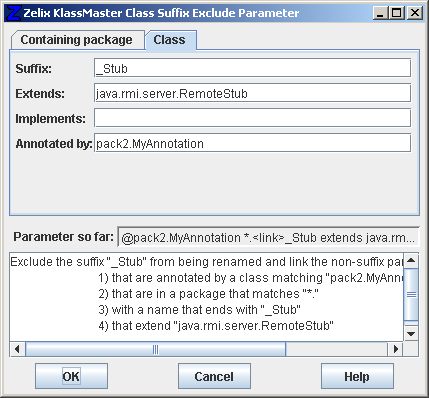Click the 'Parameter so far:' label
Viewport: 429px width, 398px height.
coord(63,237)
